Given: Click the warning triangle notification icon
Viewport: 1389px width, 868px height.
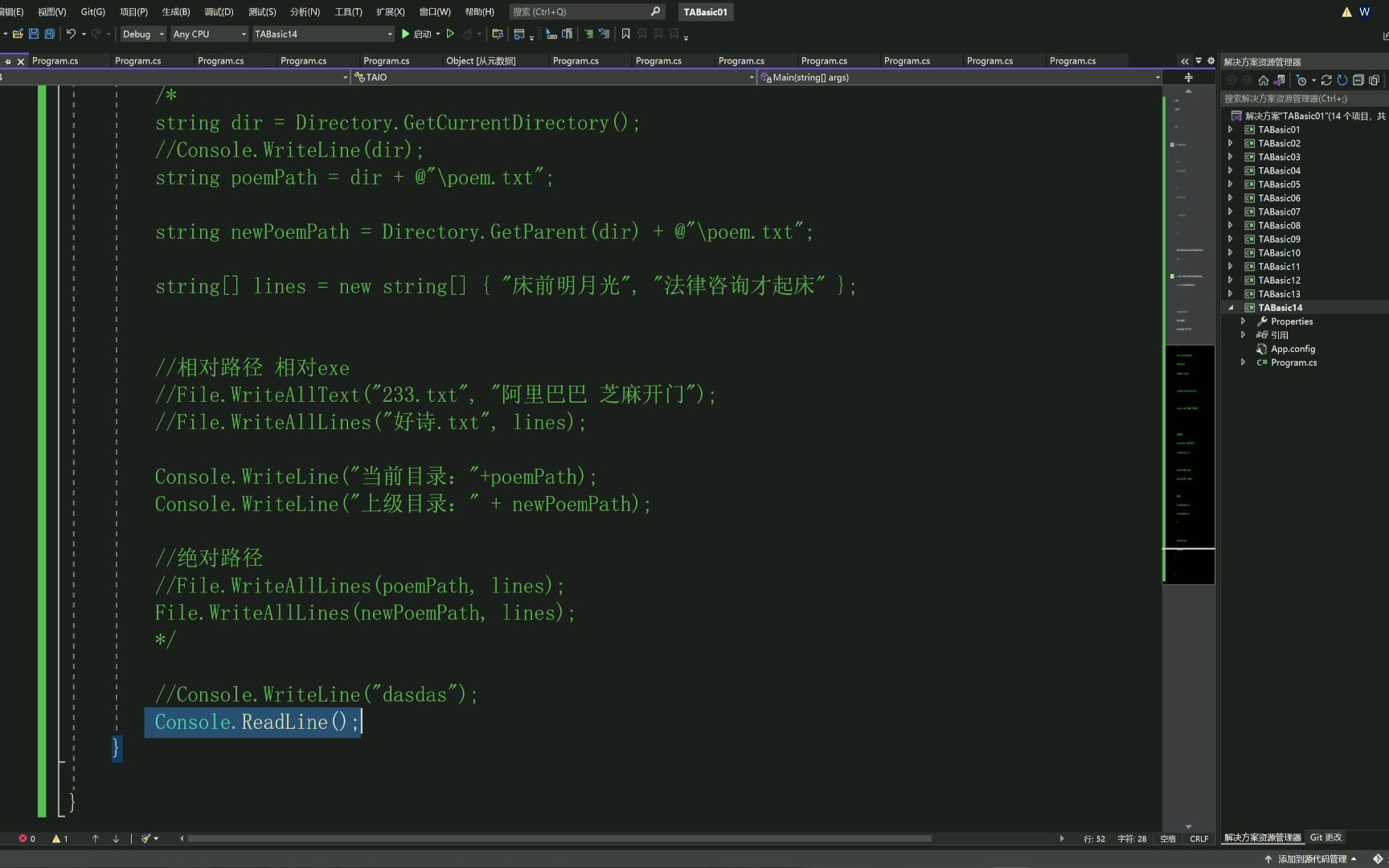Looking at the screenshot, I should [x=1346, y=11].
